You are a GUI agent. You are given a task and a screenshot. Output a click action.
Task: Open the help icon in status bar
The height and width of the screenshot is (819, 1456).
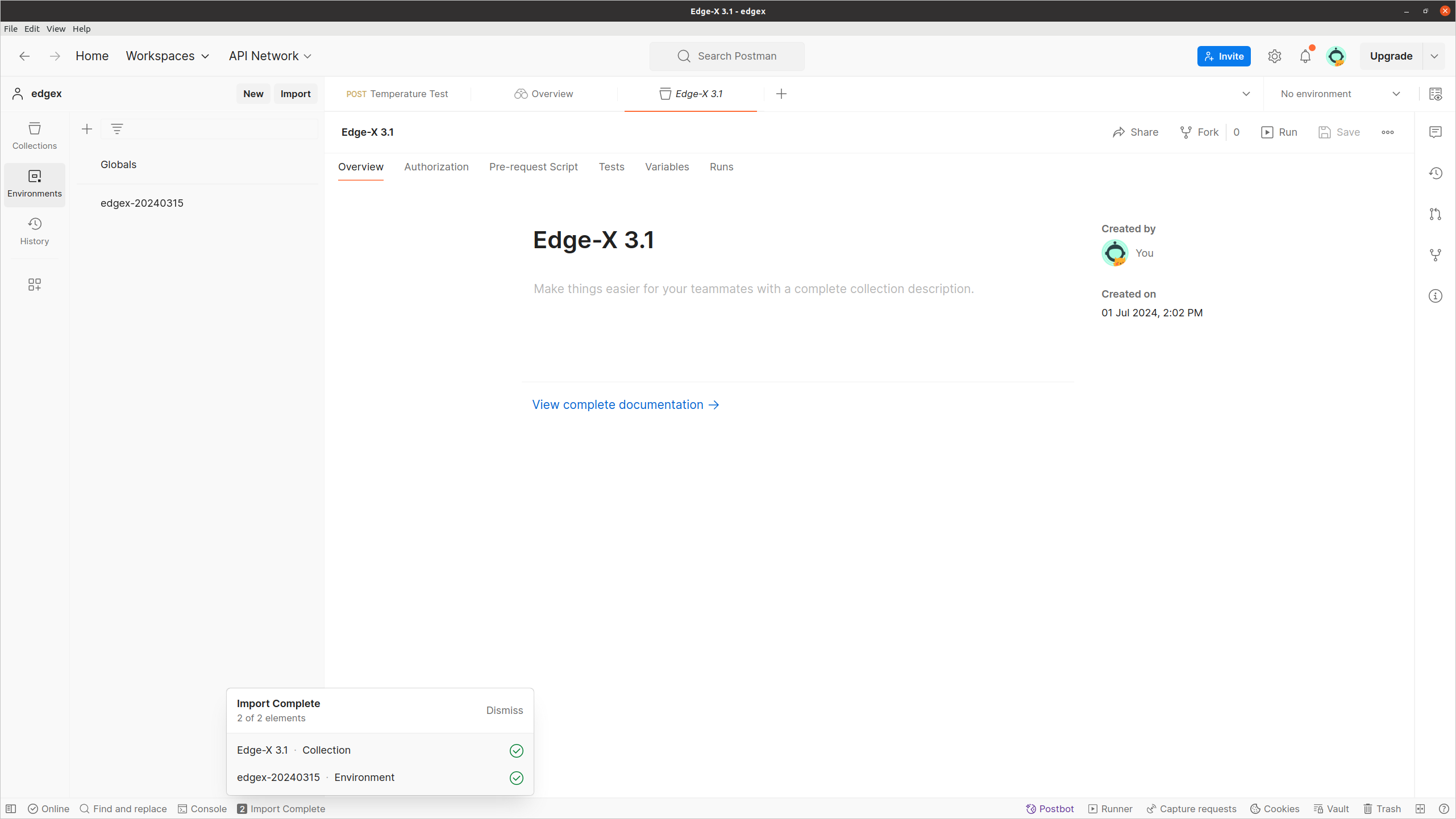1443,809
